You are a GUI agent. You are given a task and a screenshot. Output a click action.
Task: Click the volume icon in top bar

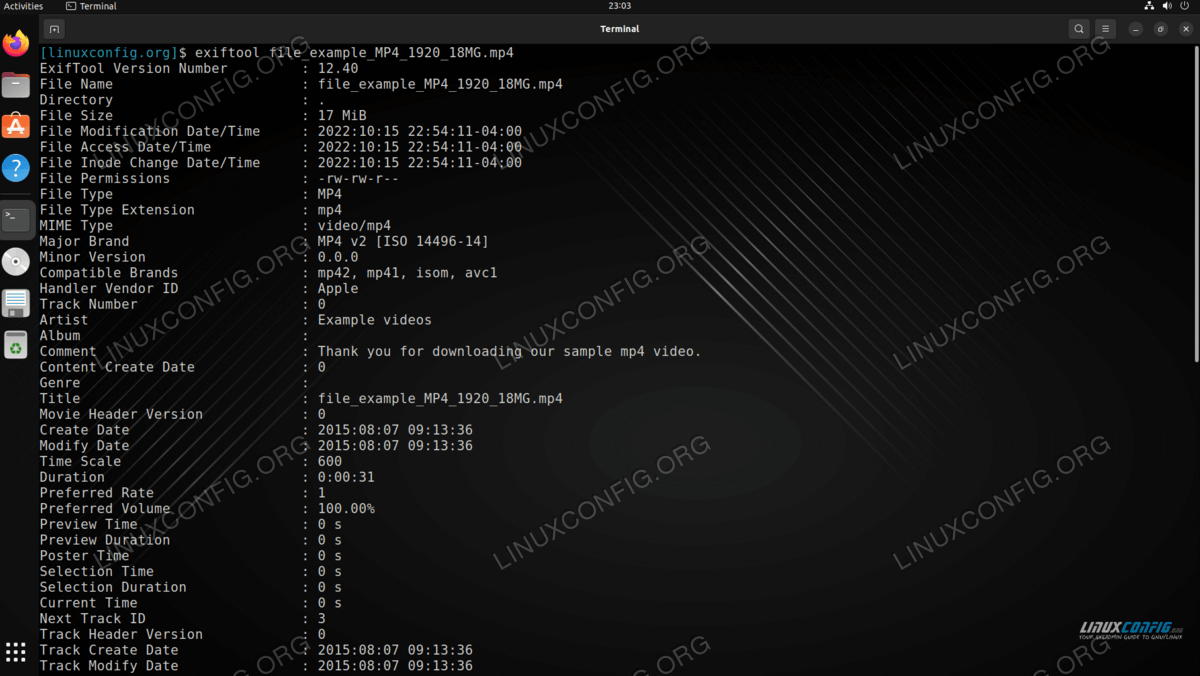click(x=1167, y=6)
